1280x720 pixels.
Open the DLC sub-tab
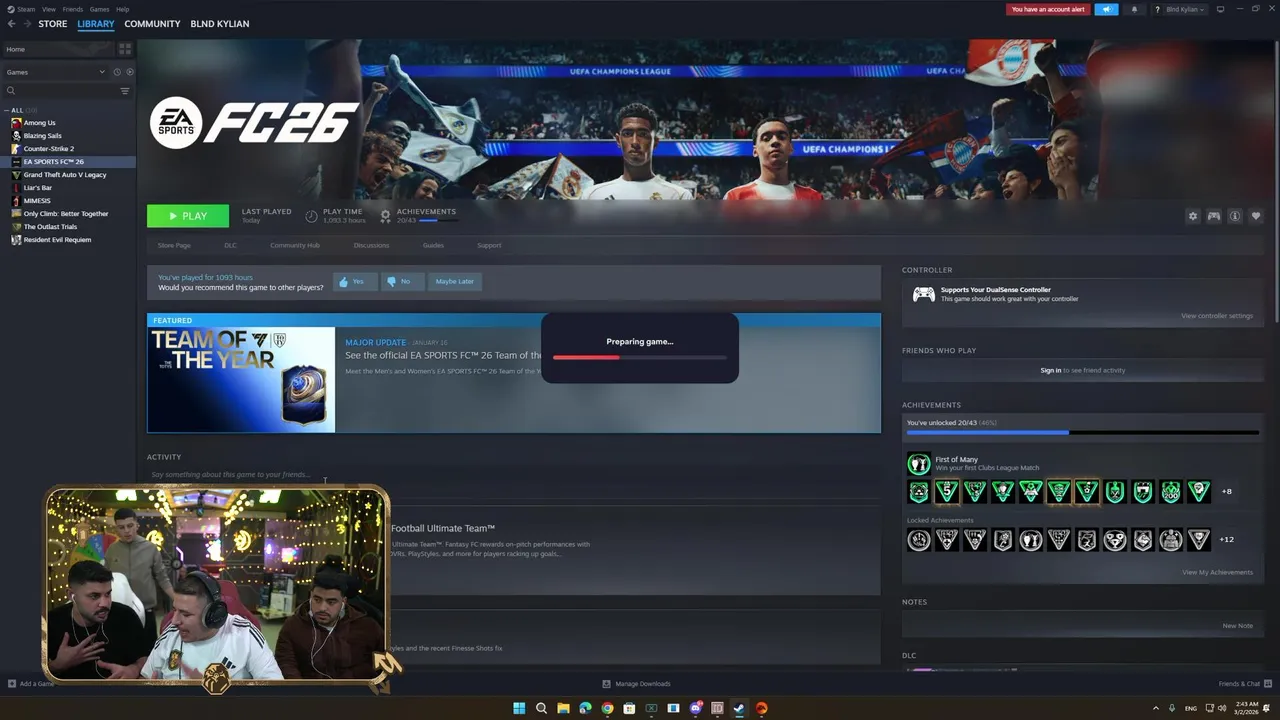pyautogui.click(x=230, y=245)
